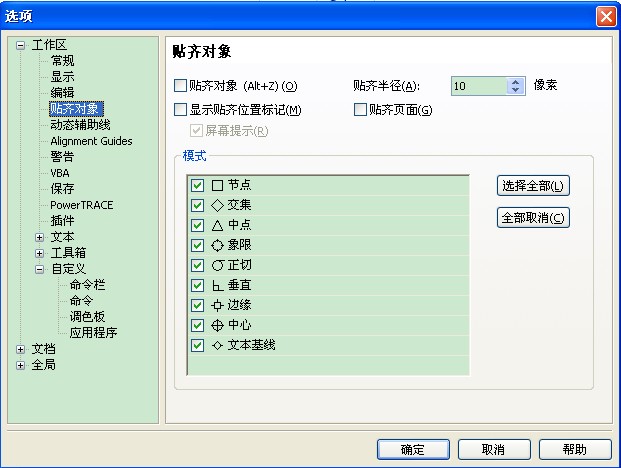
Task: Uncheck the 节点 mode checkbox
Action: point(197,185)
